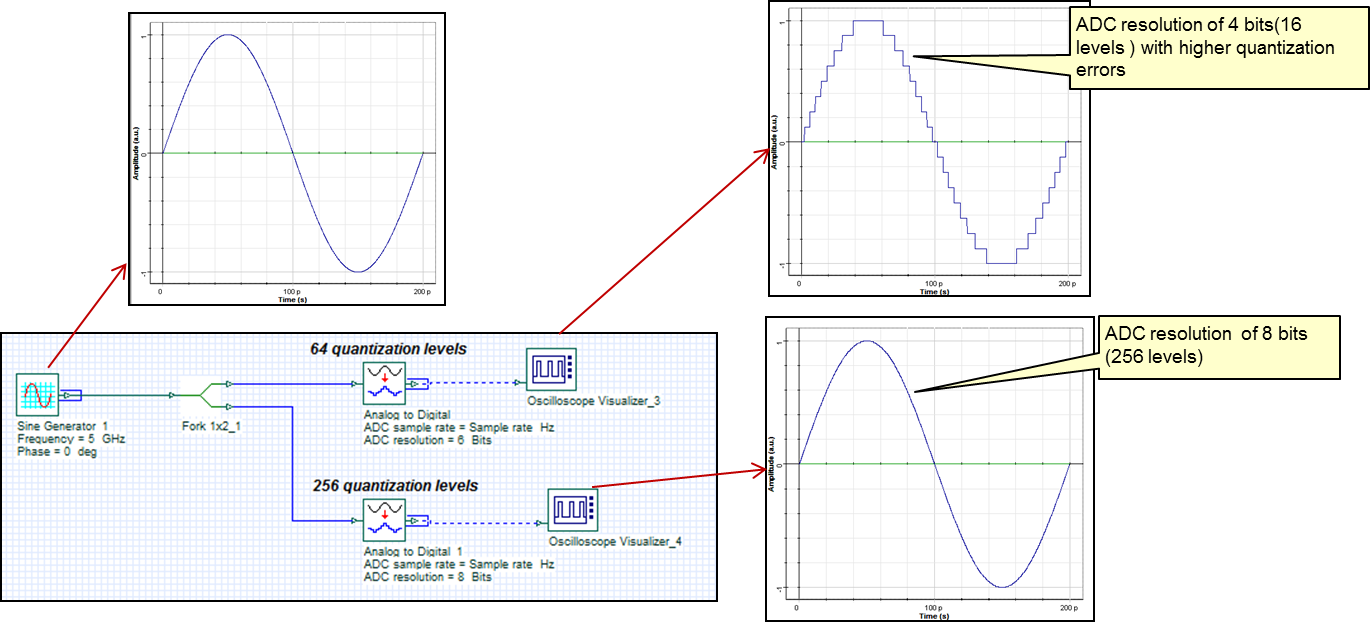This screenshot has height=622, width=1370.
Task: Select the Oscilloscope Visualizer_4 icon
Action: [x=573, y=512]
